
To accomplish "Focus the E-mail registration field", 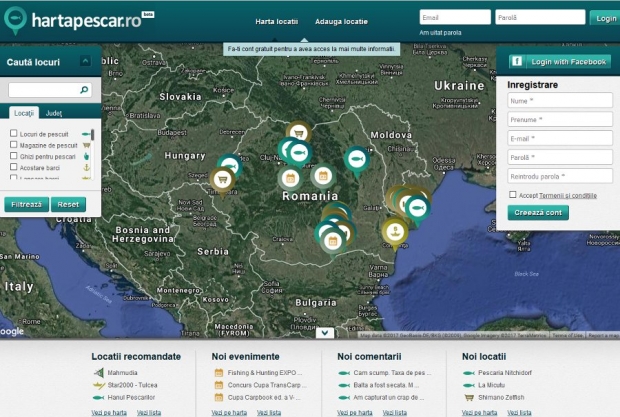I will (x=560, y=138).
